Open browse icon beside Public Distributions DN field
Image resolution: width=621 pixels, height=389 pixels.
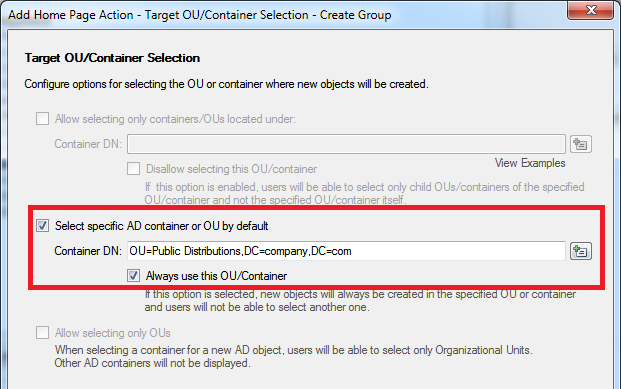pyautogui.click(x=581, y=251)
